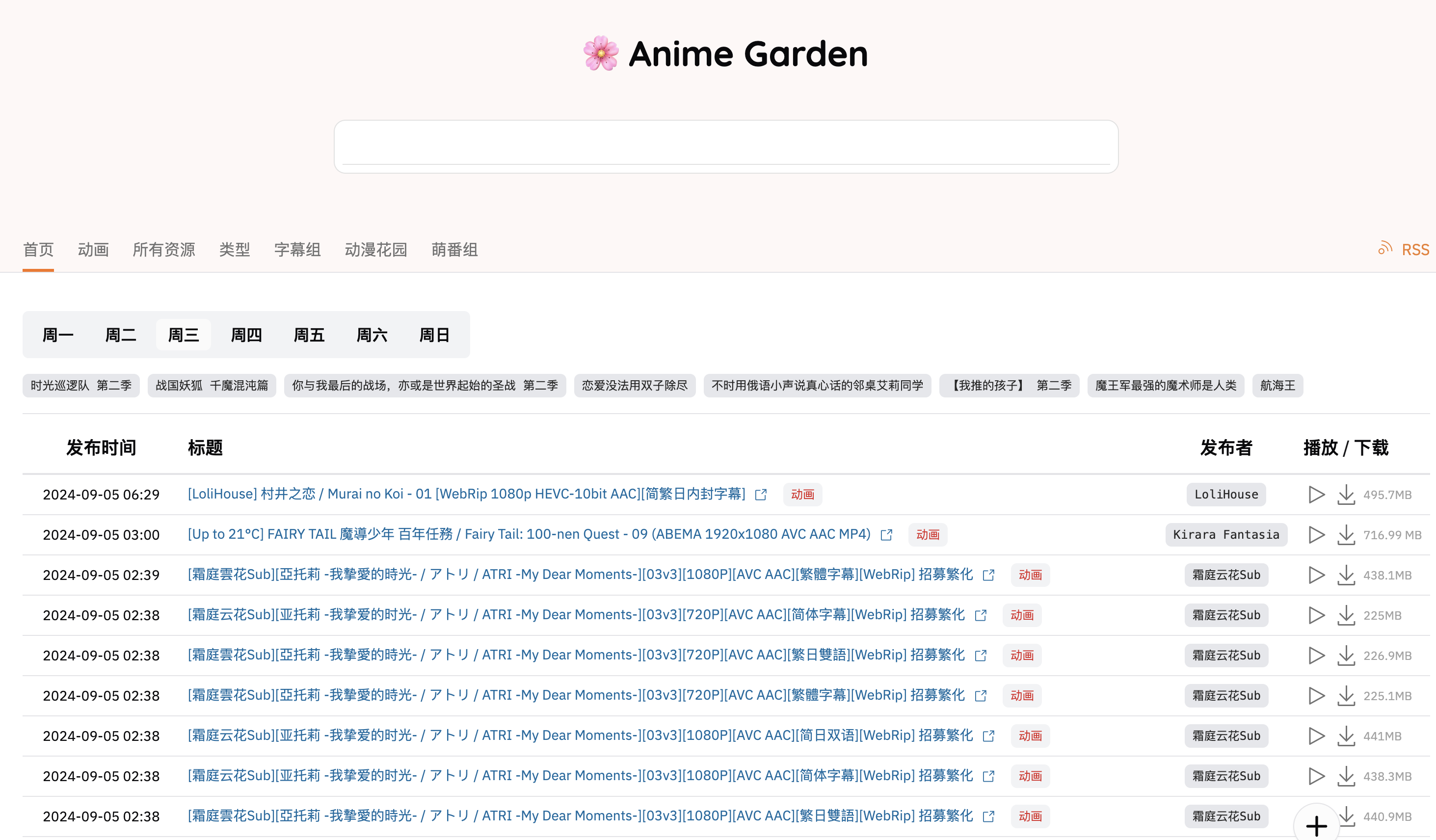
Task: Download the 225.1MB ATRI release
Action: [1346, 696]
